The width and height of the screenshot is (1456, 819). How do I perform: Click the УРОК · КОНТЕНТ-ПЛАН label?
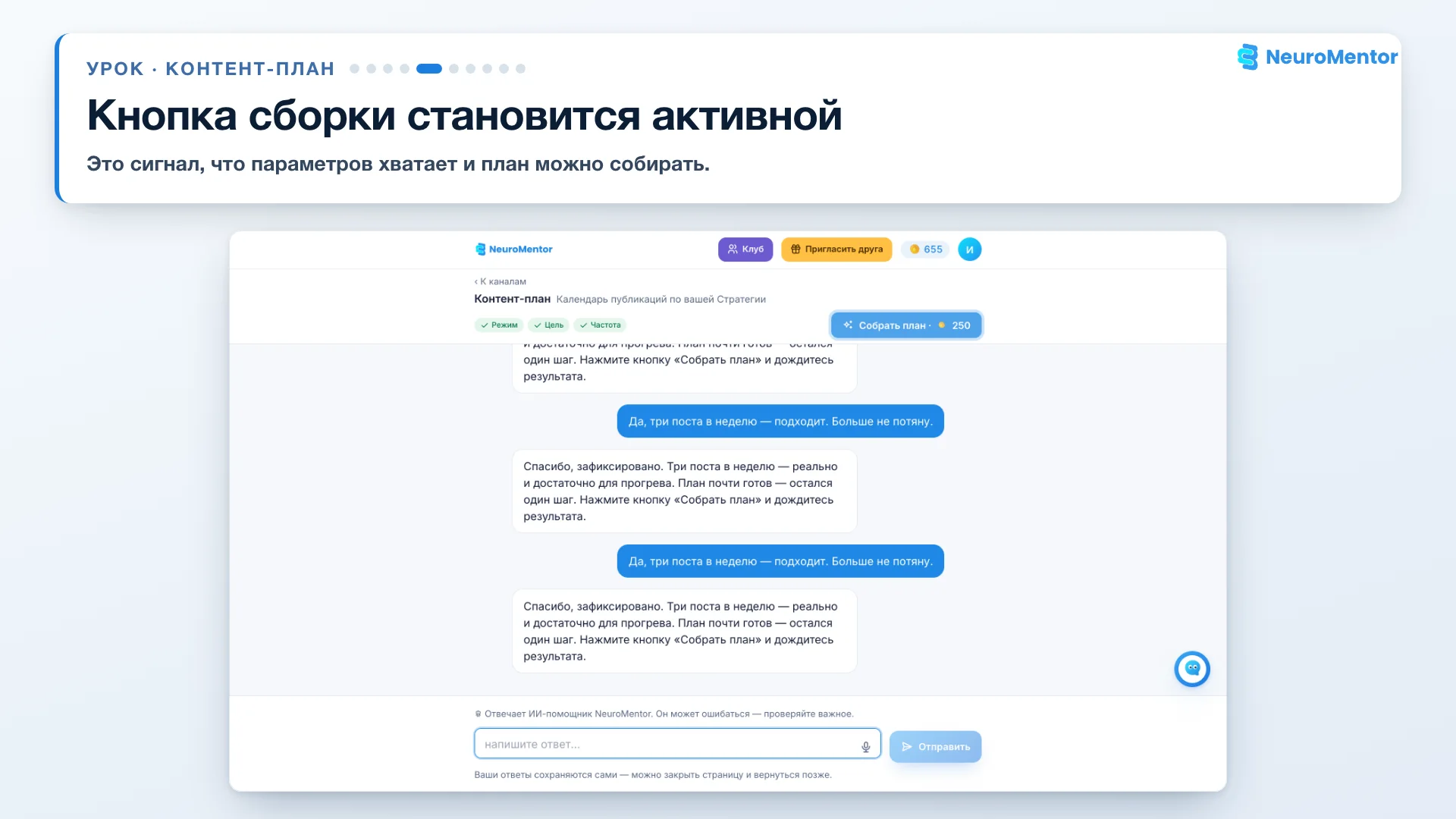pyautogui.click(x=211, y=68)
